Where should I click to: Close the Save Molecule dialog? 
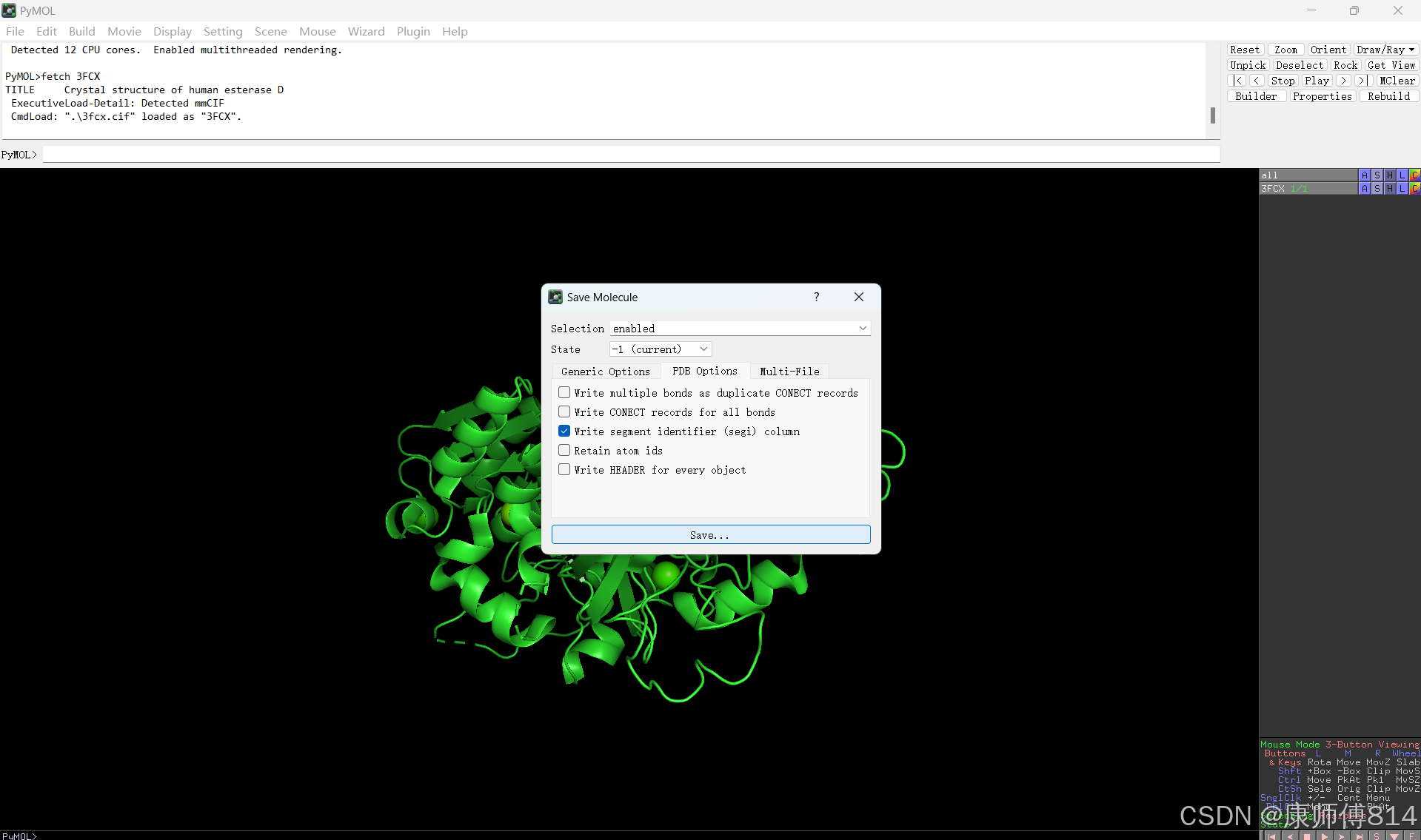tap(859, 297)
